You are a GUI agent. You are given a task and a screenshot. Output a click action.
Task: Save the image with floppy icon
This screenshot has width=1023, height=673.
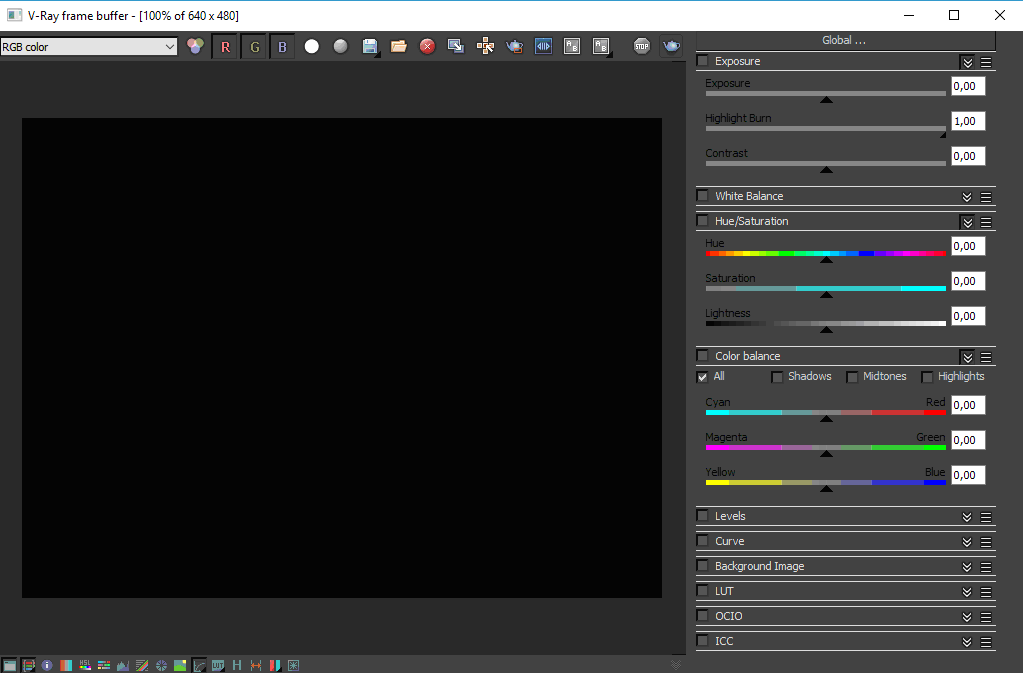(x=370, y=46)
